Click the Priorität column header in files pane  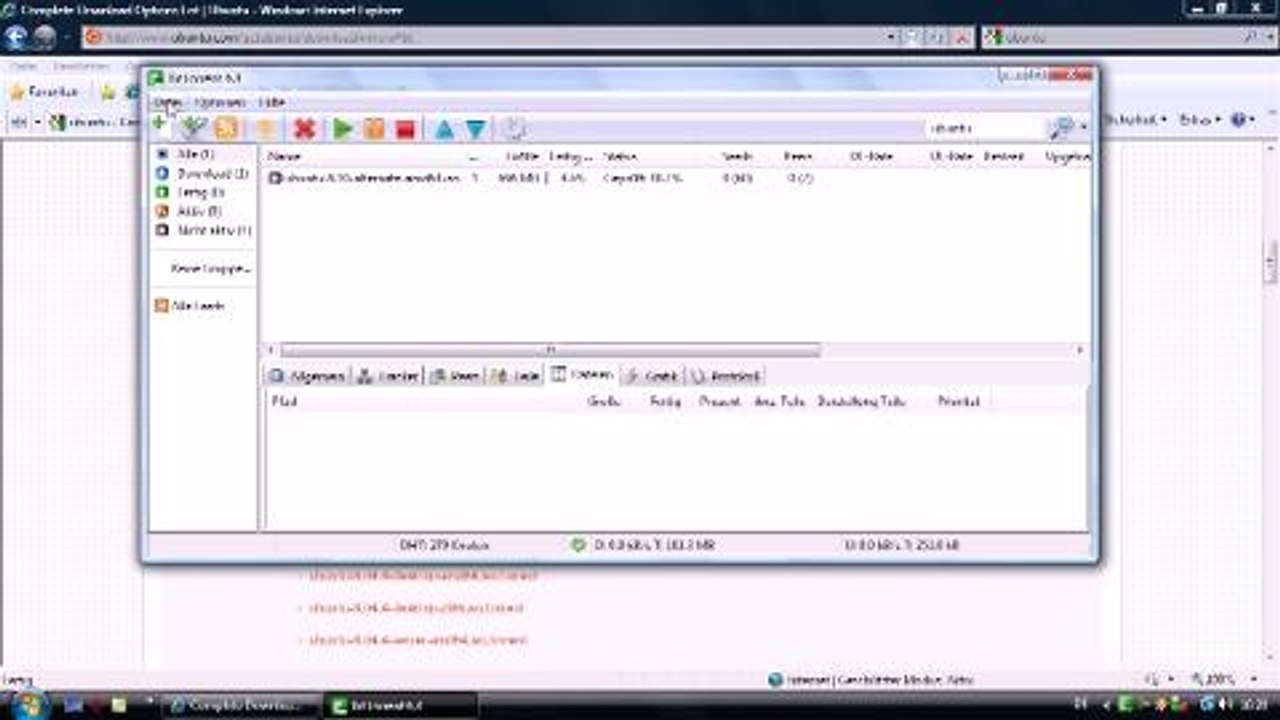point(958,401)
